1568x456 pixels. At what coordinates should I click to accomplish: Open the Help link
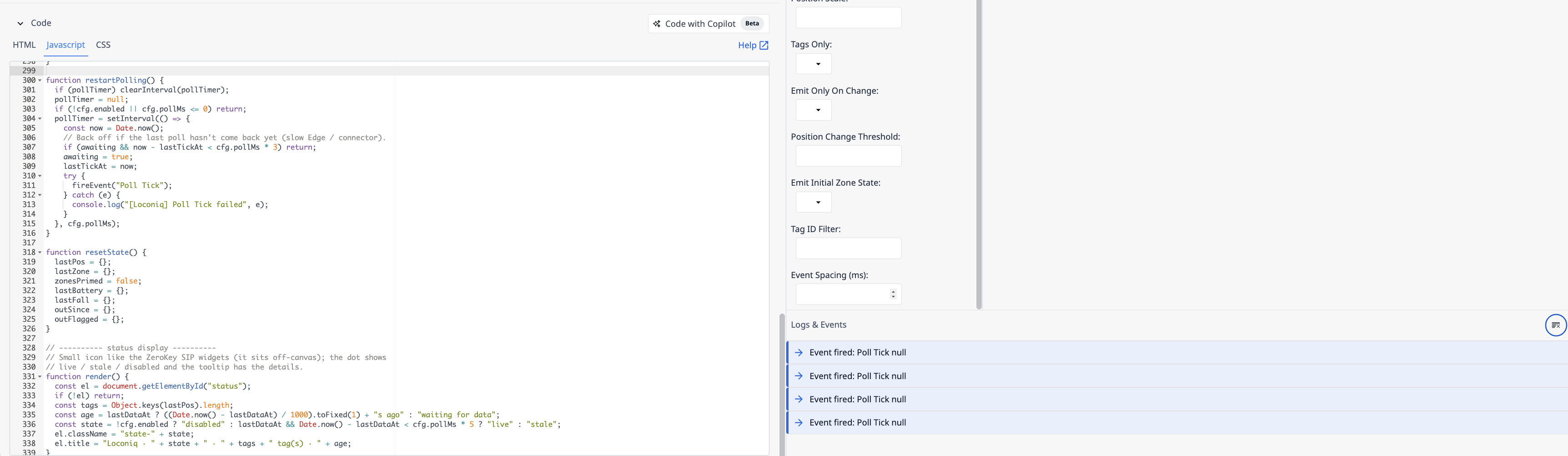[753, 46]
